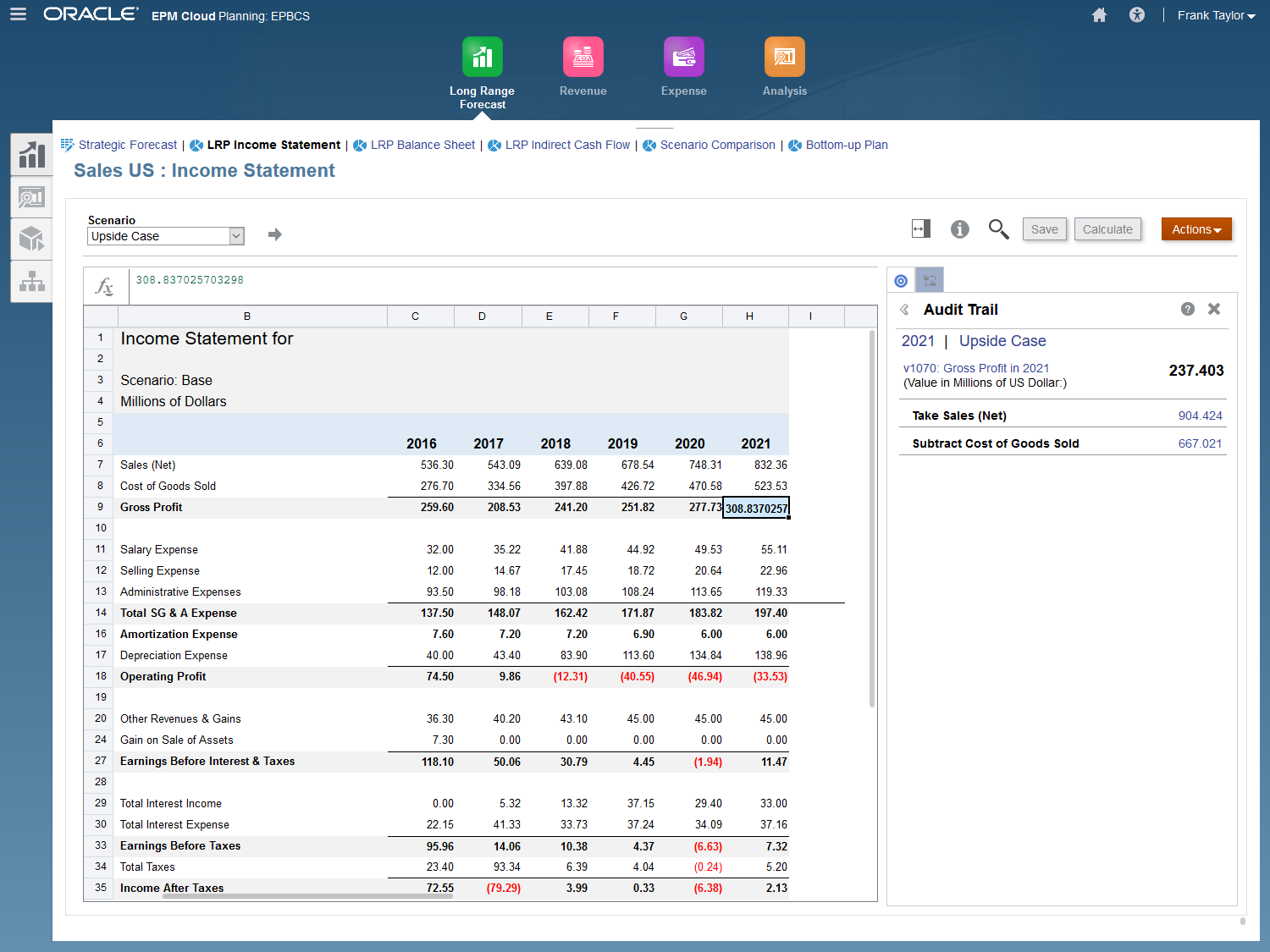
Task: Expand the Actions dropdown menu
Action: (1195, 229)
